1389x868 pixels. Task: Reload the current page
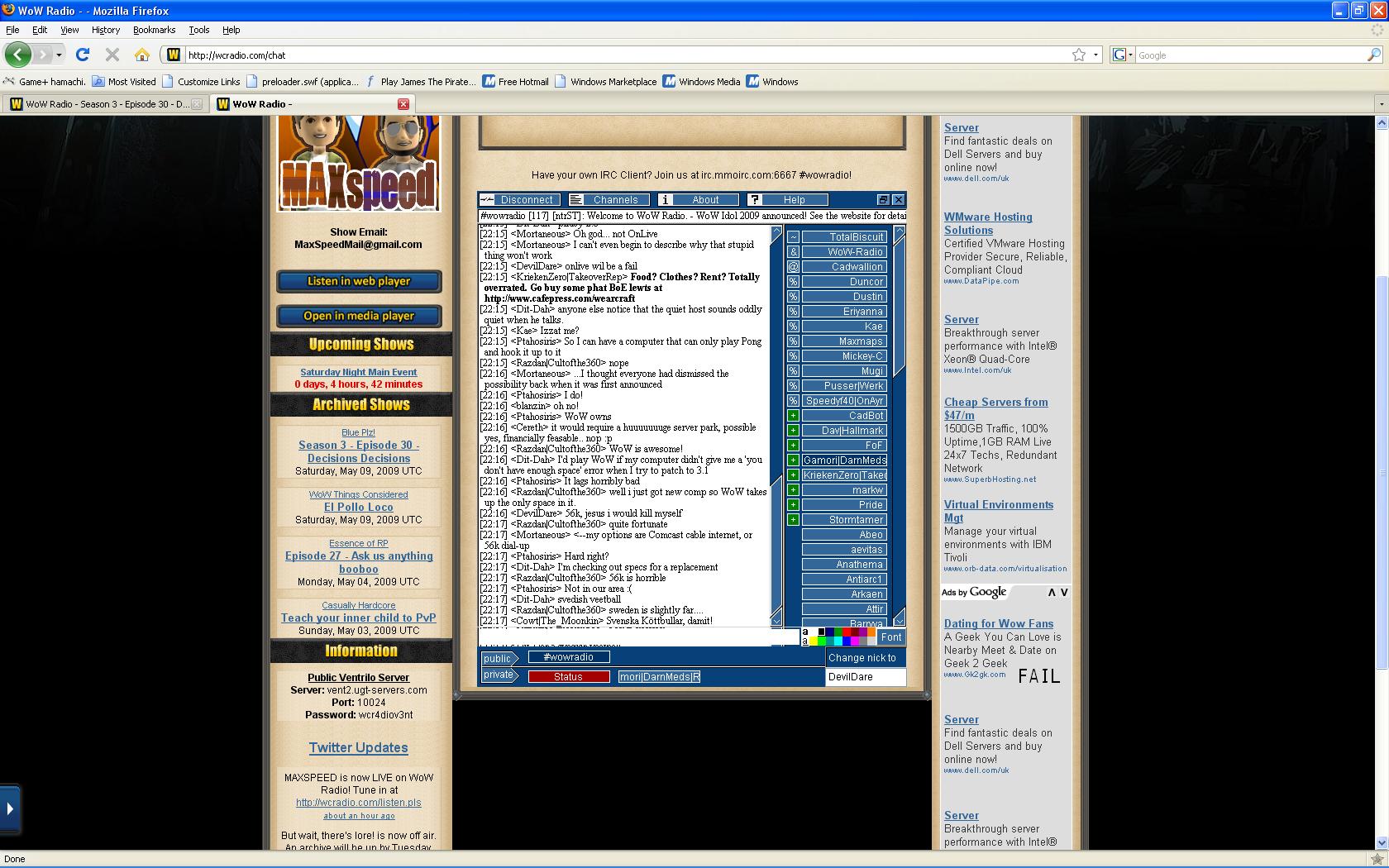click(83, 55)
